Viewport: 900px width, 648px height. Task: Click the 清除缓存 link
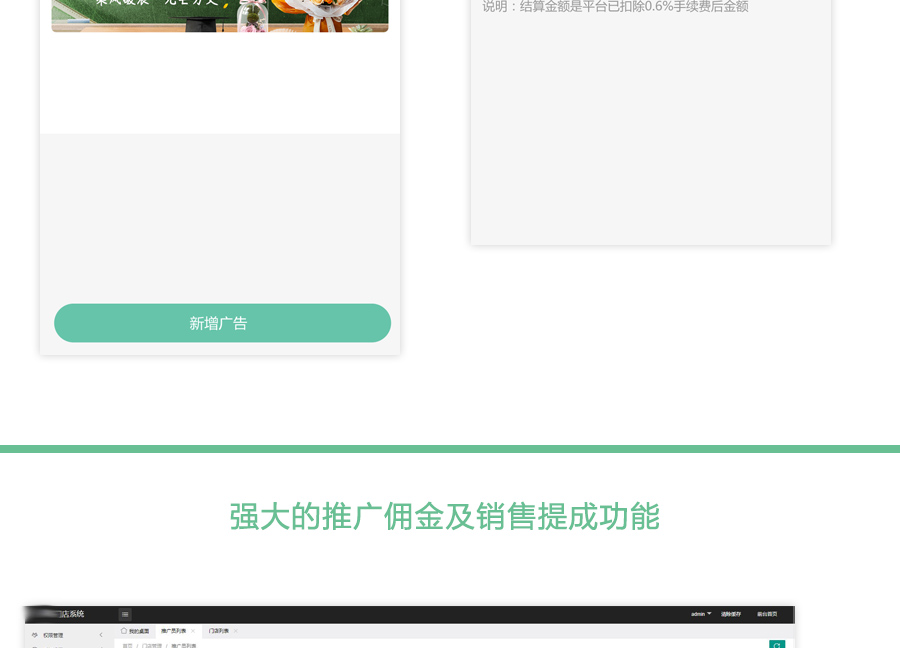coord(731,614)
